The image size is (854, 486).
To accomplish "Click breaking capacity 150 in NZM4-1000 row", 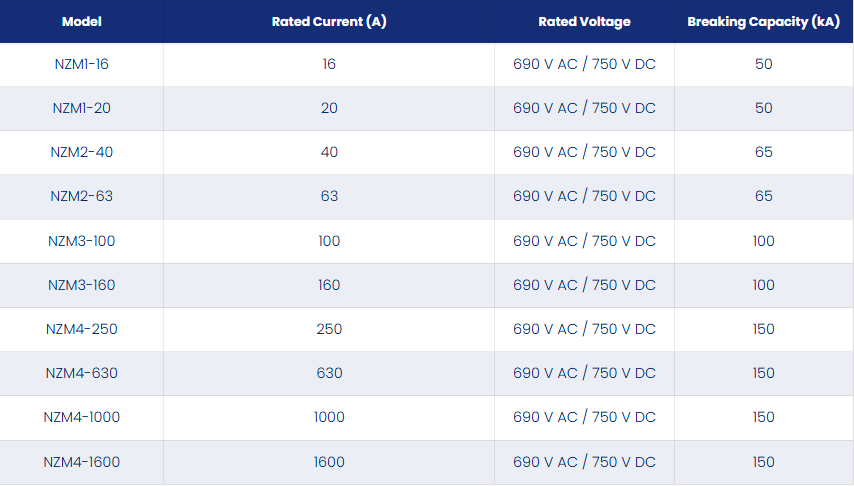I will pyautogui.click(x=764, y=417).
